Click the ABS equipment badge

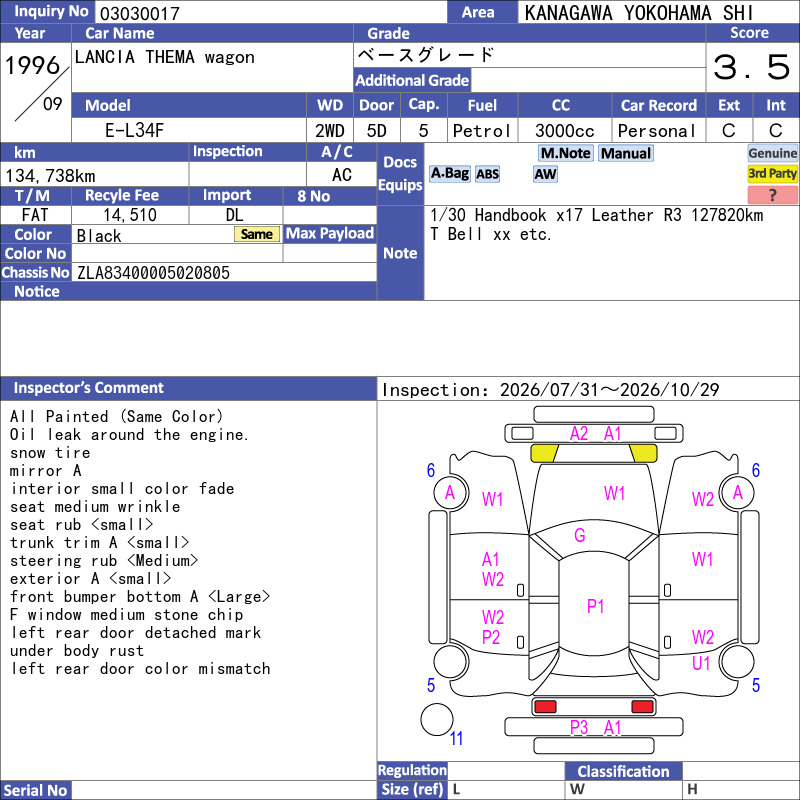click(487, 174)
